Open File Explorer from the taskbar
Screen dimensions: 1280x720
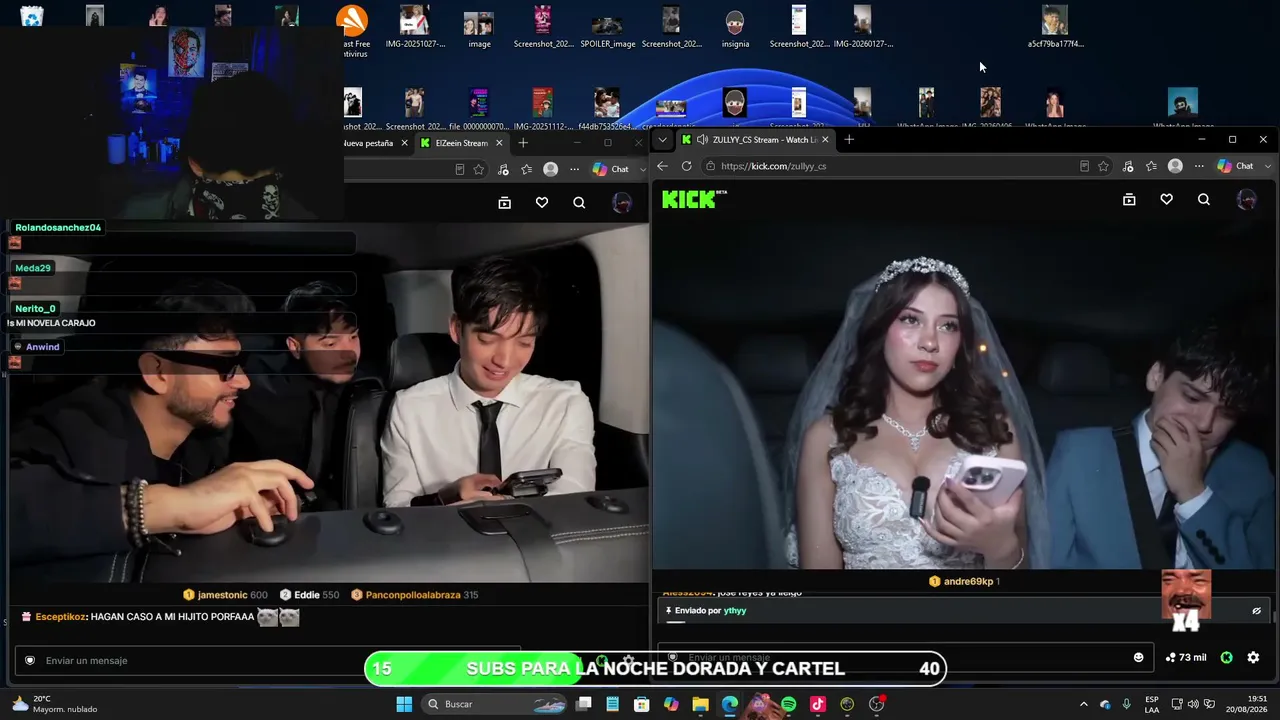(x=700, y=704)
